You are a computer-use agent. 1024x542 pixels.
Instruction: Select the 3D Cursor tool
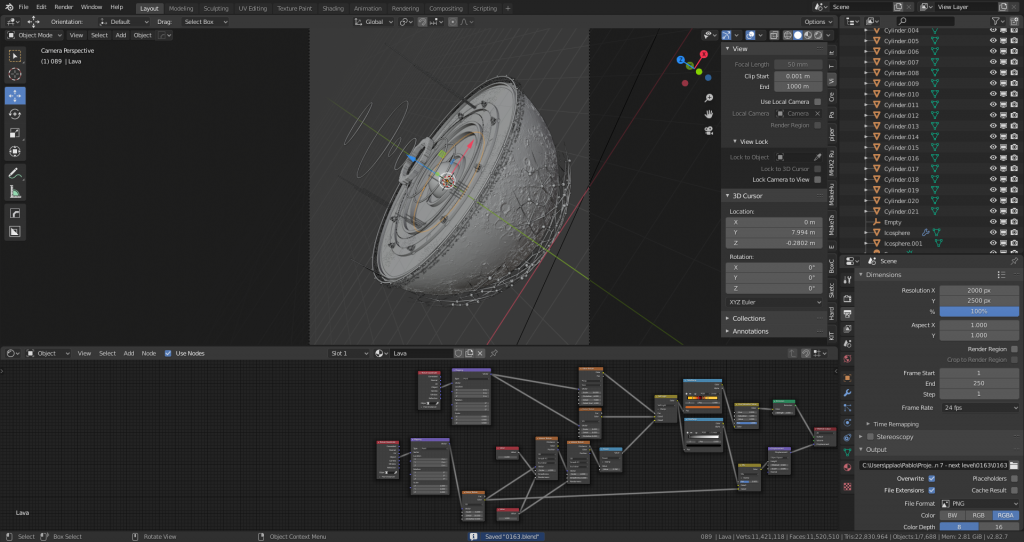(15, 74)
